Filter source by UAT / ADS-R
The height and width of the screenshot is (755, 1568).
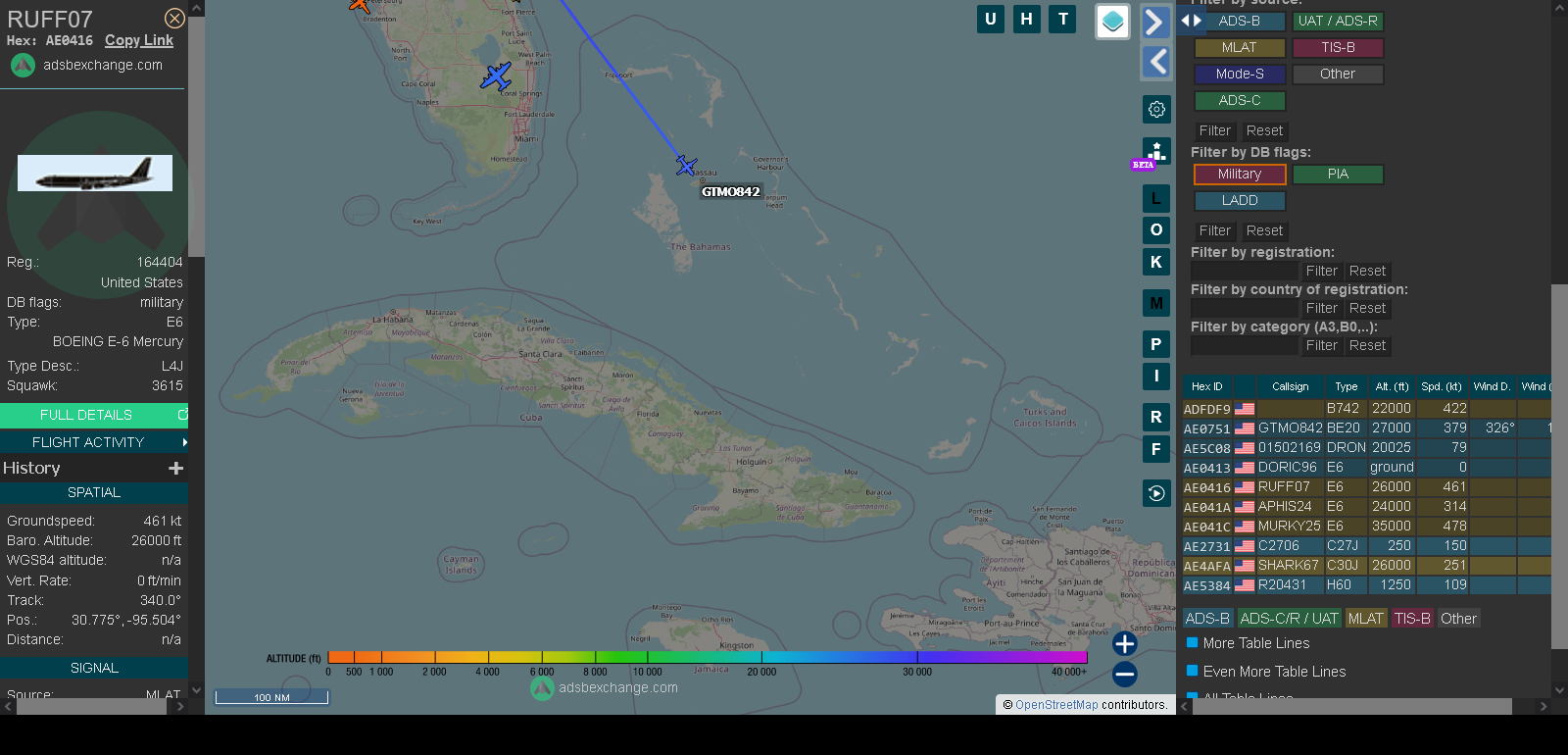tap(1338, 21)
